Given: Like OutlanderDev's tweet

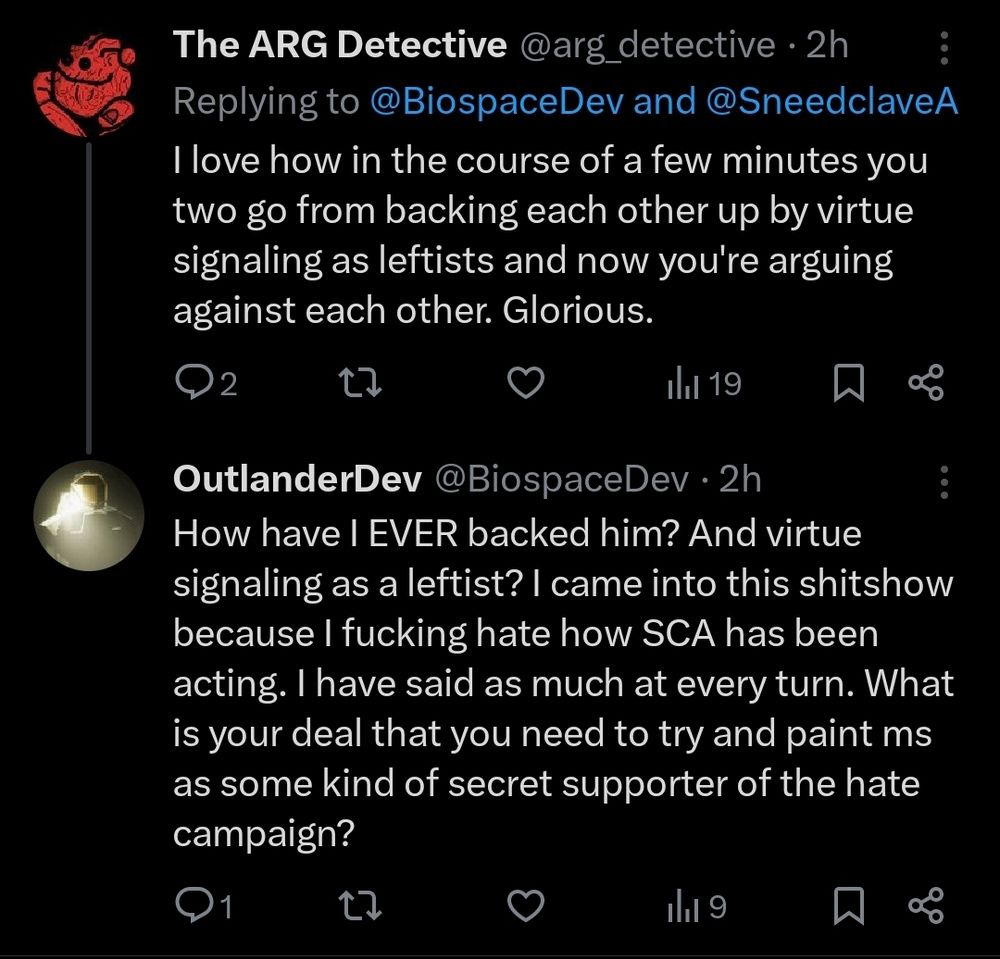Looking at the screenshot, I should click(x=526, y=907).
